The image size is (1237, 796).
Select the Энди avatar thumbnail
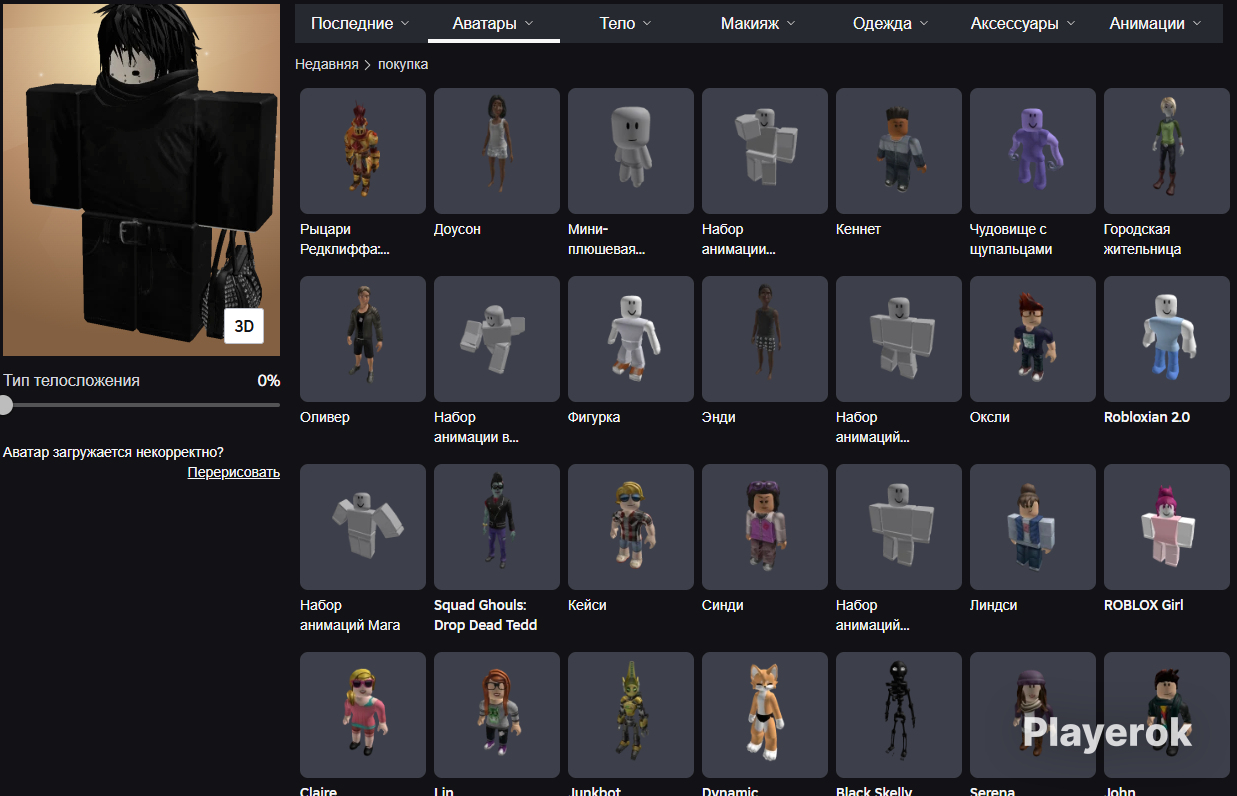[765, 339]
